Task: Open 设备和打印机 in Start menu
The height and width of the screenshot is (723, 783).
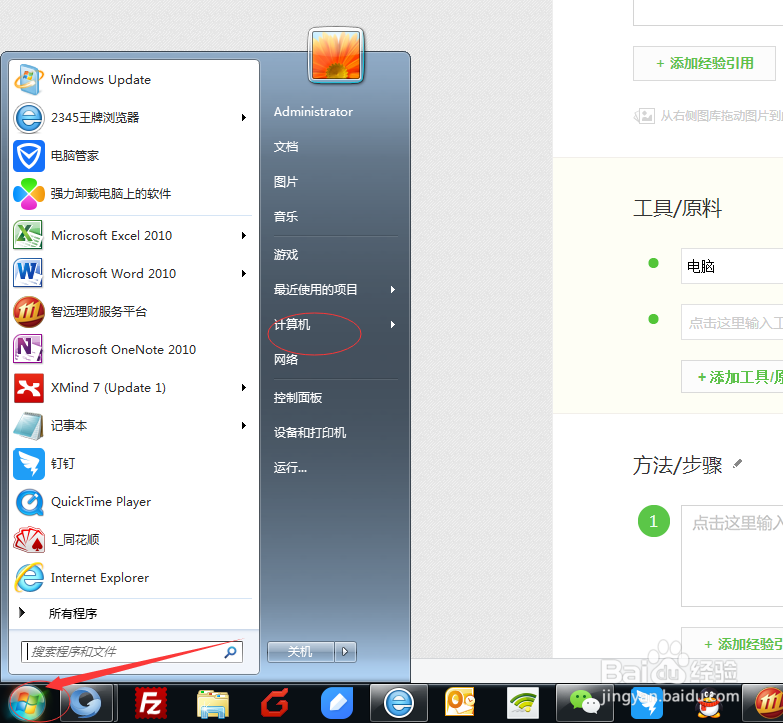Action: (x=310, y=432)
